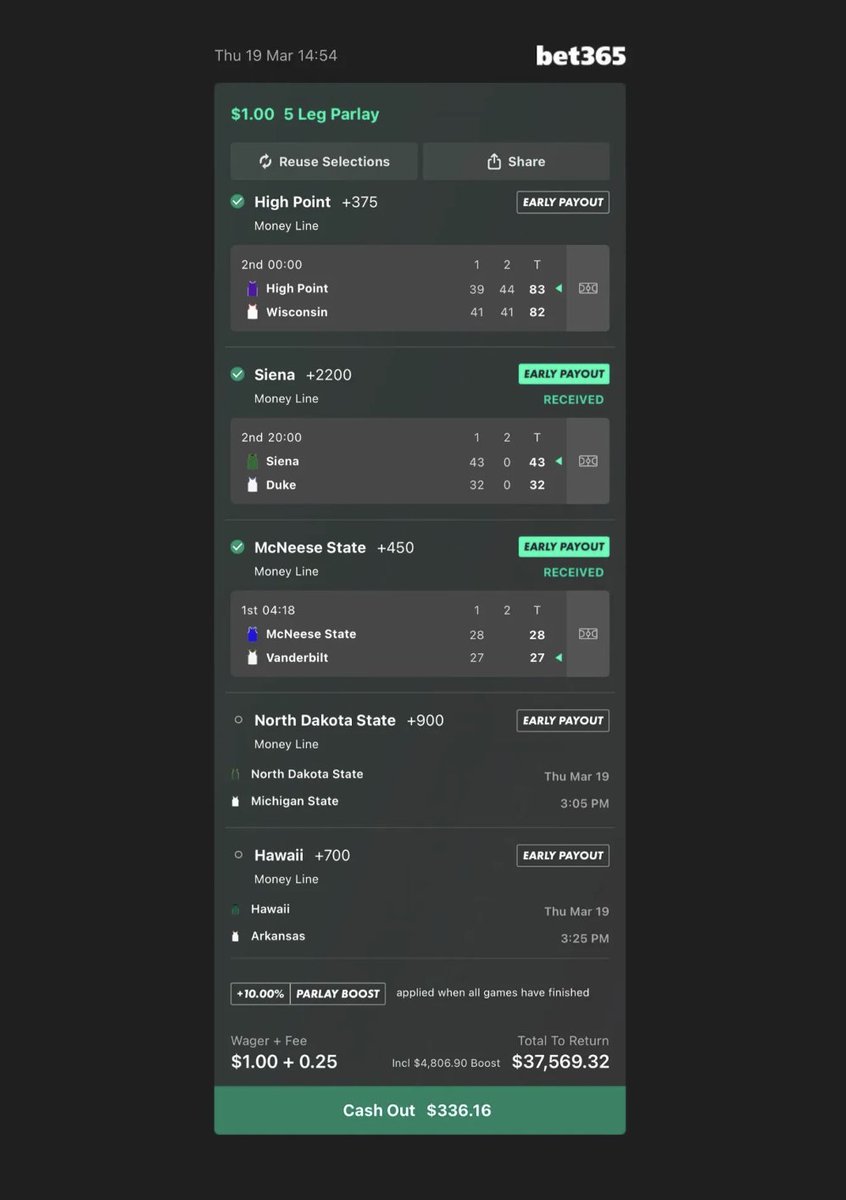
Task: Open court view for Siena vs Duke
Action: pos(588,461)
